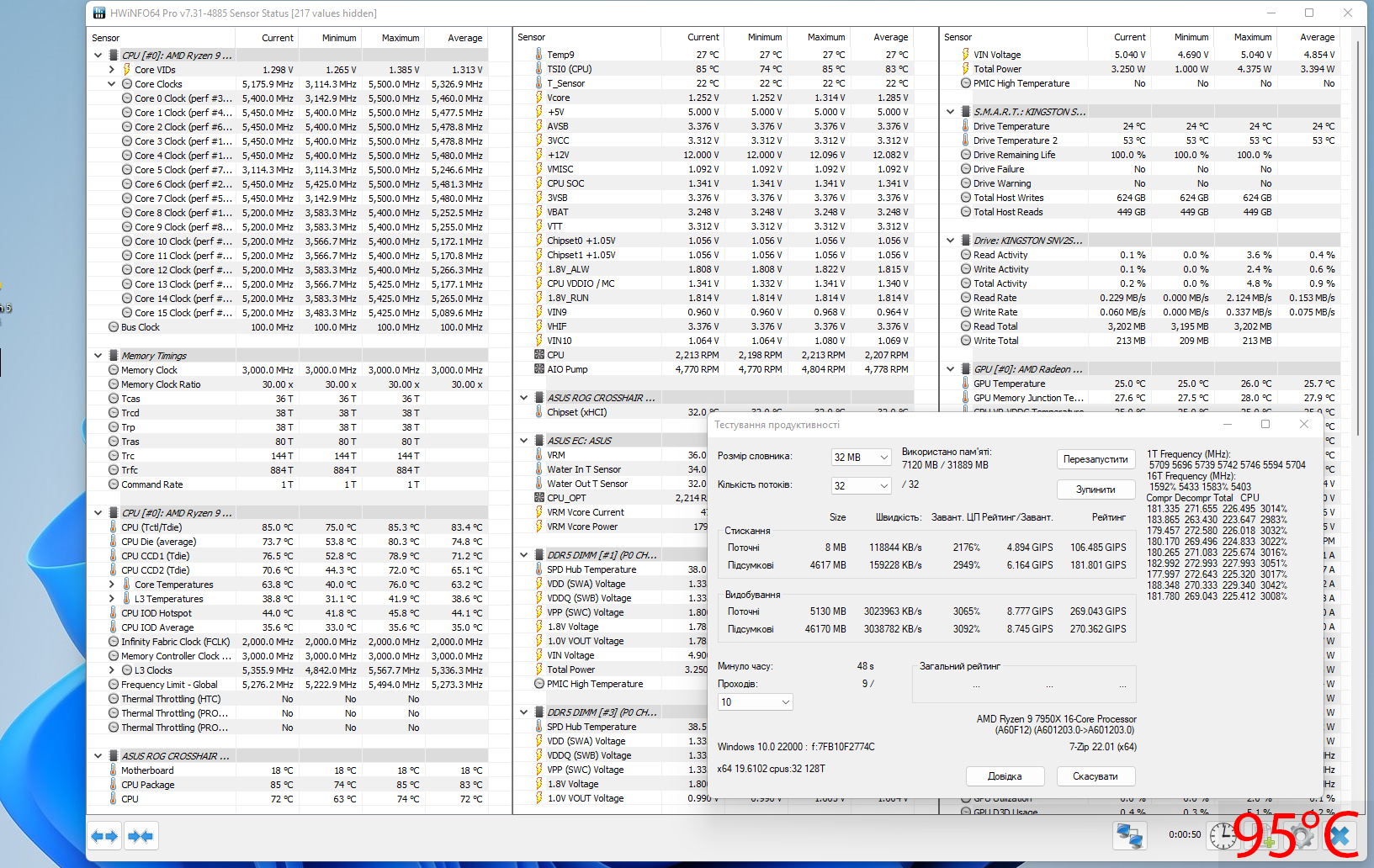Open the sensor settings gear icon
The image size is (1374, 868).
[1302, 835]
